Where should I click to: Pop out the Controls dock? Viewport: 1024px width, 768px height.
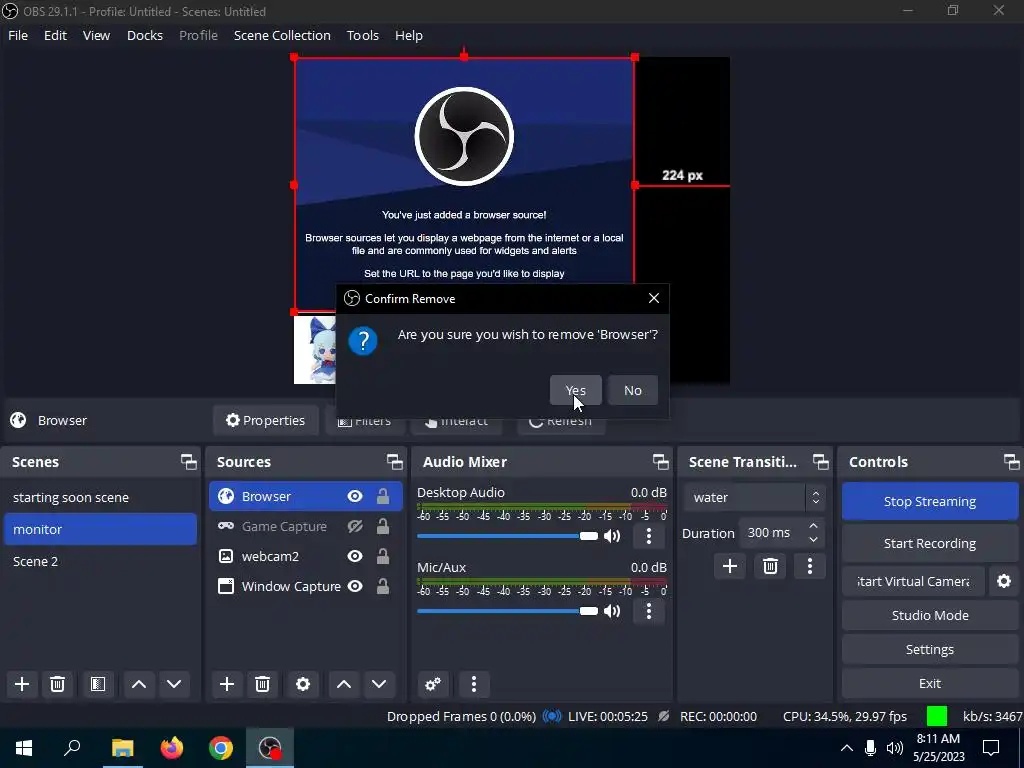point(1012,462)
